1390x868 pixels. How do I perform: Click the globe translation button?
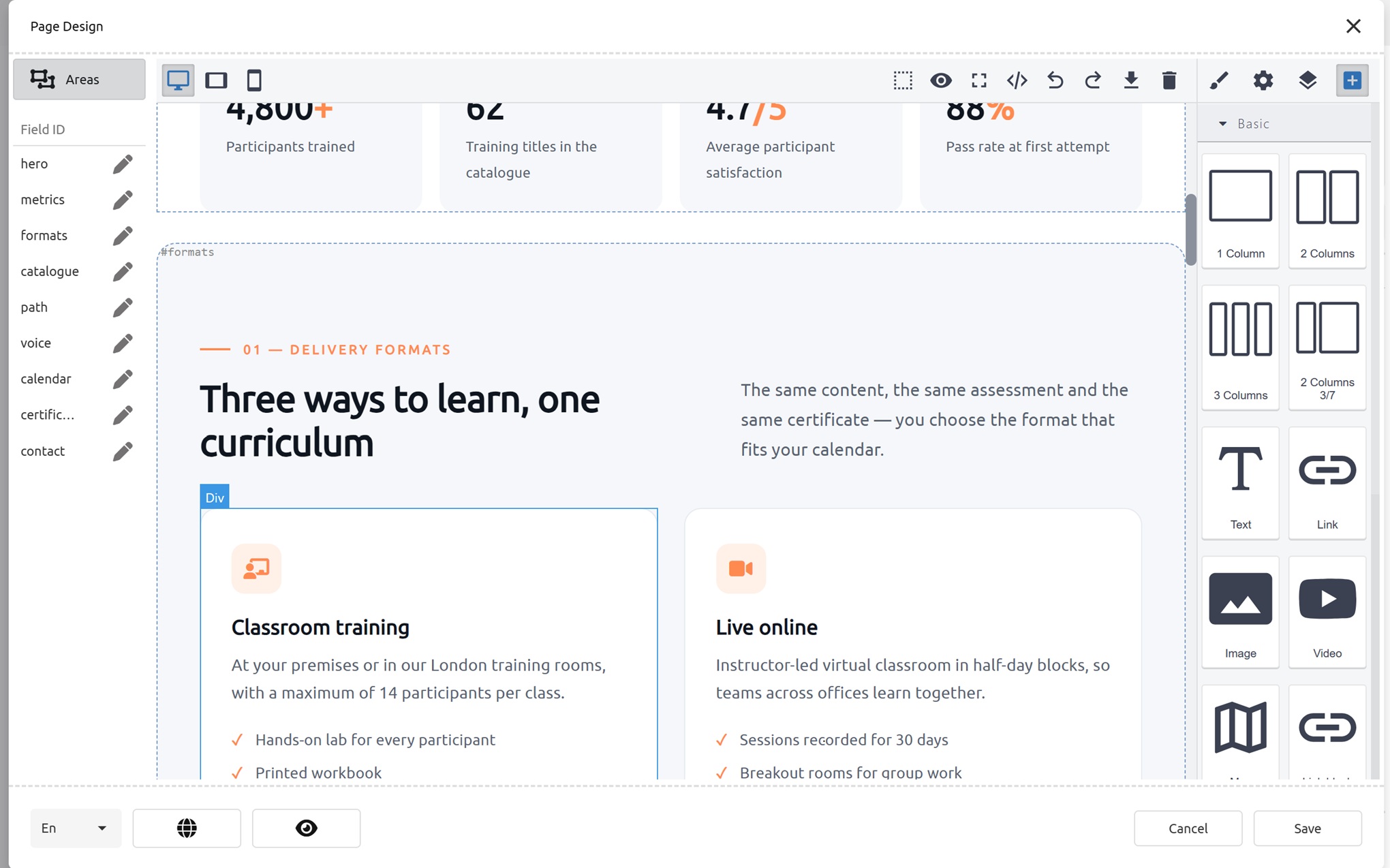click(x=187, y=828)
